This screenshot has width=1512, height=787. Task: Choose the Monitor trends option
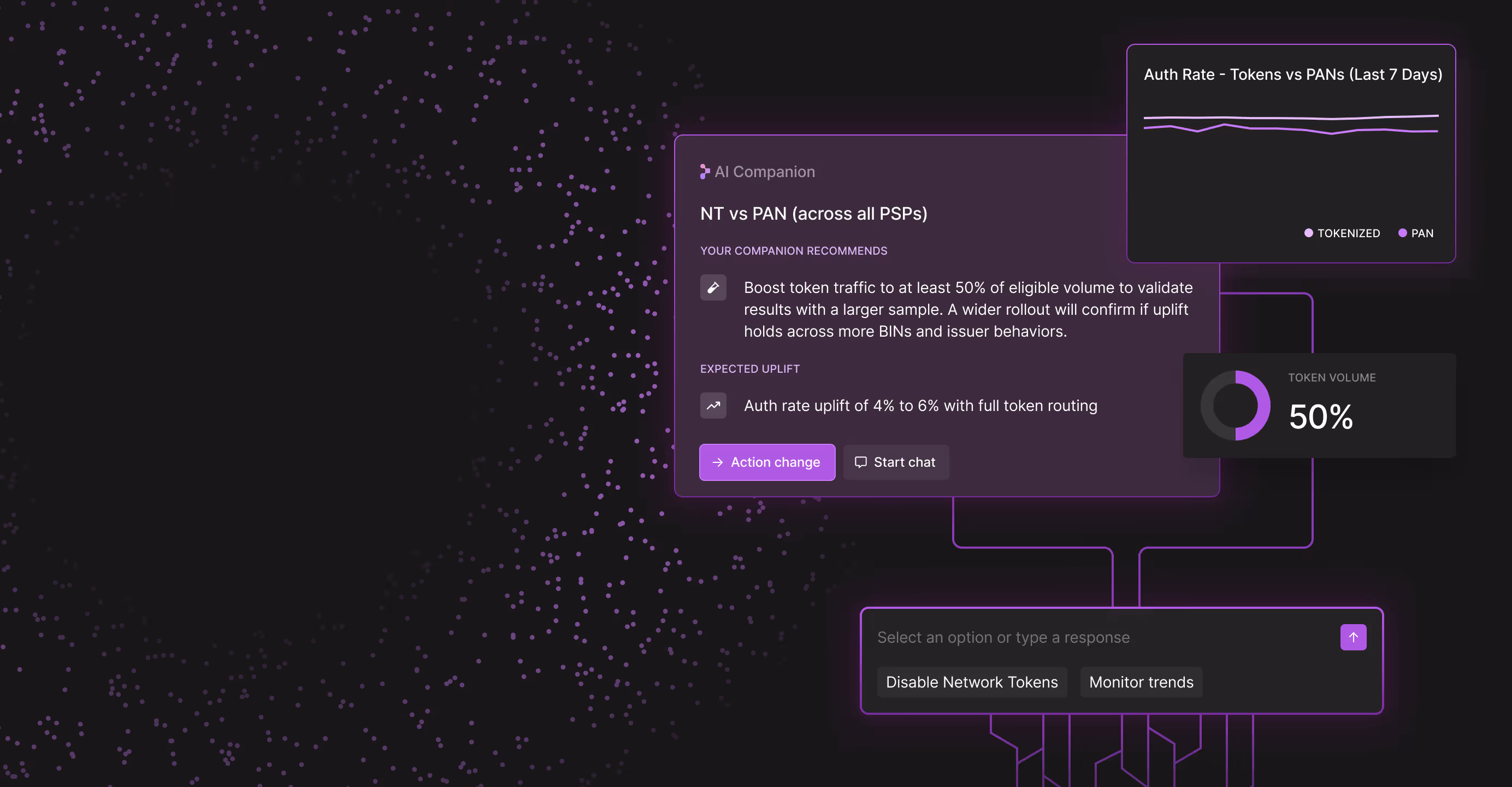1141,683
